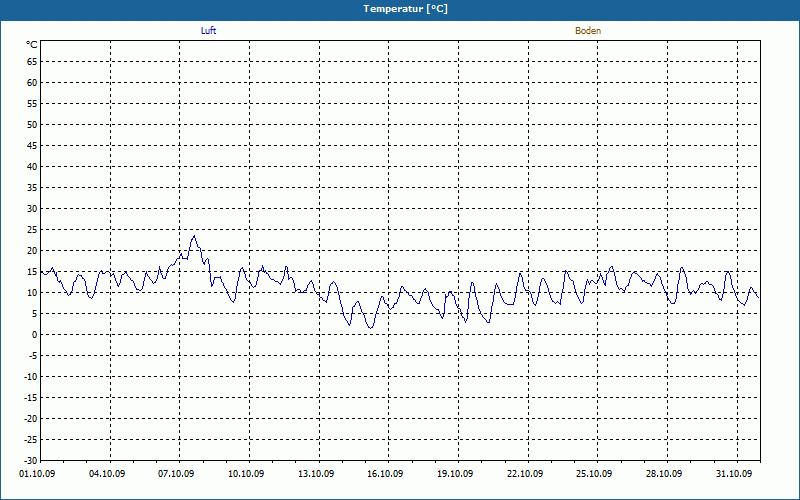
Task: Click the 25.10.09 date label
Action: 594,474
